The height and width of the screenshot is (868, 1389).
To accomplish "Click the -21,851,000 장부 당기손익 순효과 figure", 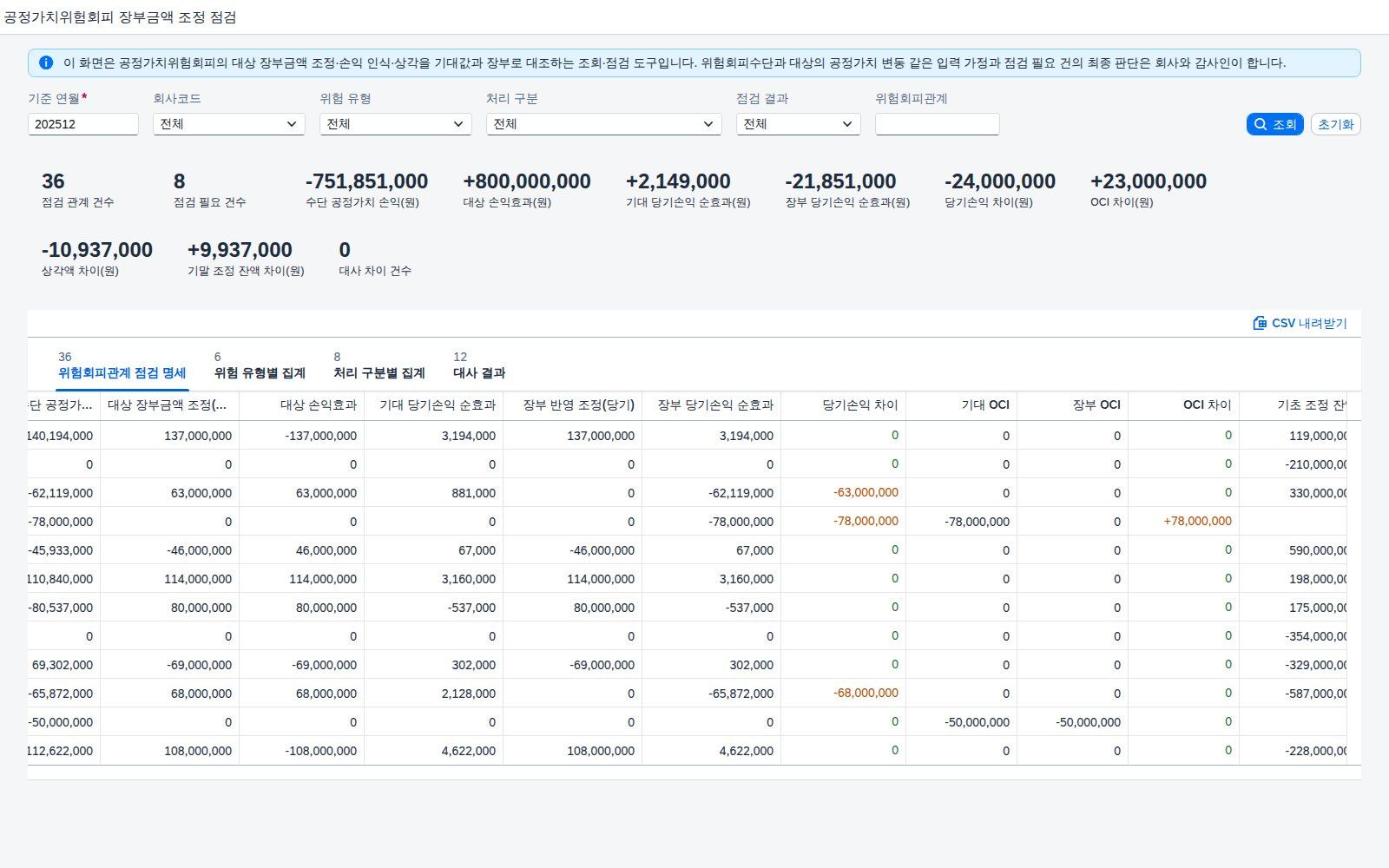I will click(840, 181).
